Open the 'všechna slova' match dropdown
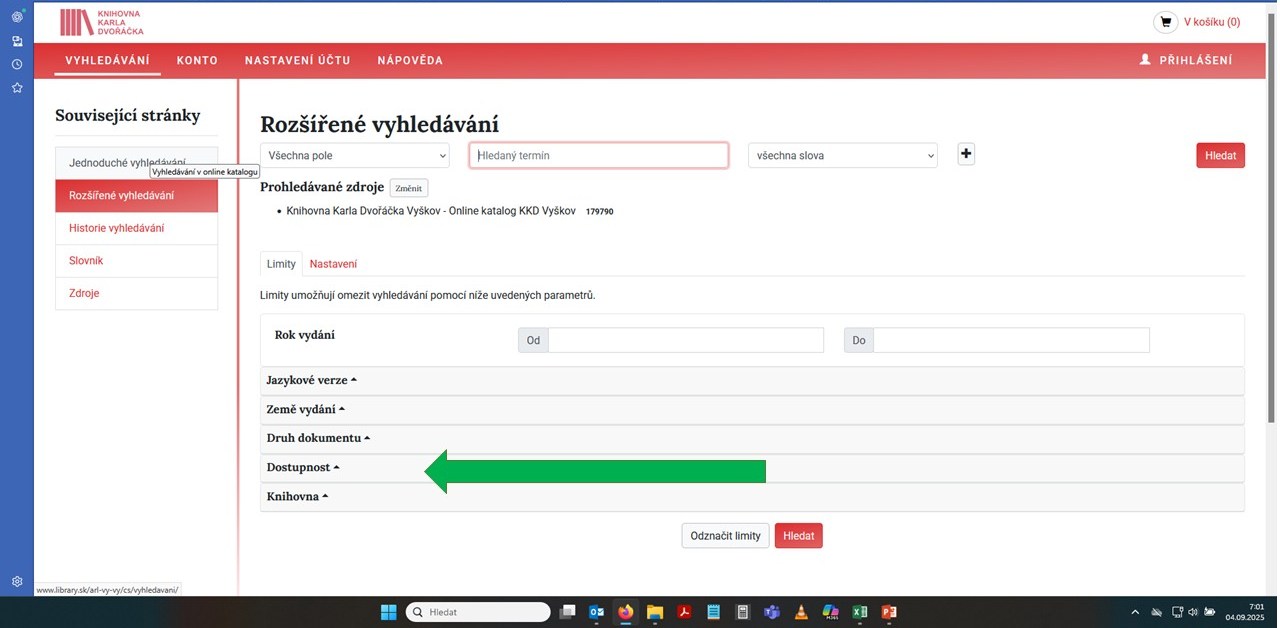1280x628 pixels. click(842, 156)
